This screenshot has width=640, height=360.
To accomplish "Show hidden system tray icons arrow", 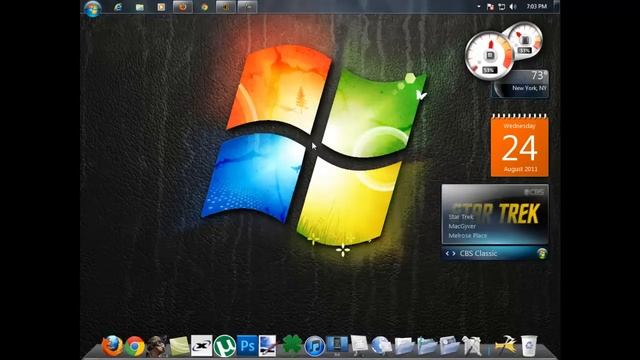I will [x=478, y=7].
